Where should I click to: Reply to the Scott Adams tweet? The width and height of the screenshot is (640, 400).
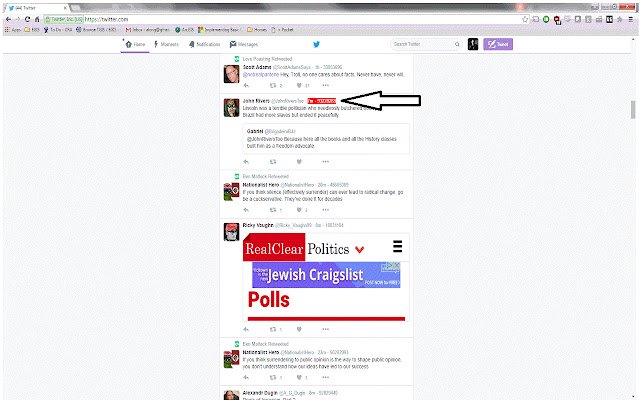point(246,85)
